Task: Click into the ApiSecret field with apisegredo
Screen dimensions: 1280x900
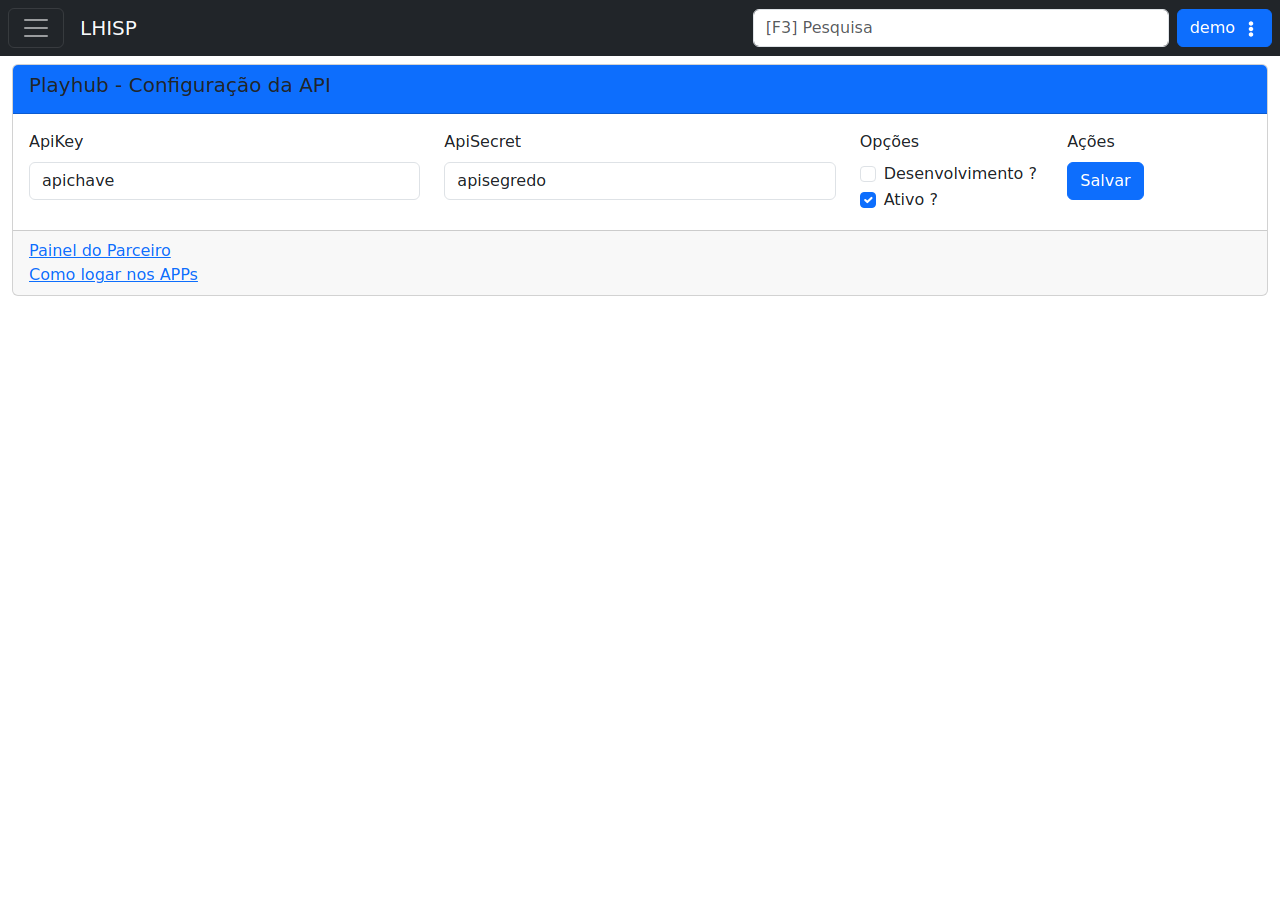Action: (x=640, y=181)
